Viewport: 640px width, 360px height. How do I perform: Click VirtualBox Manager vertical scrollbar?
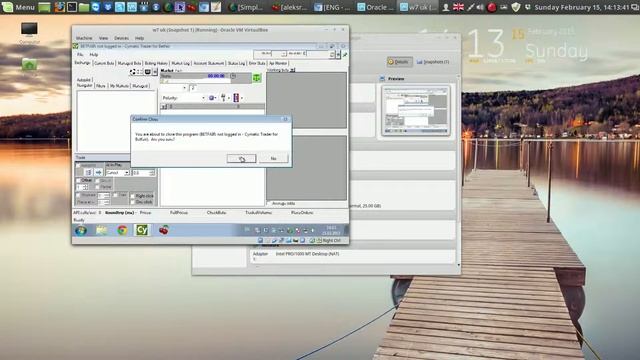tap(458, 171)
